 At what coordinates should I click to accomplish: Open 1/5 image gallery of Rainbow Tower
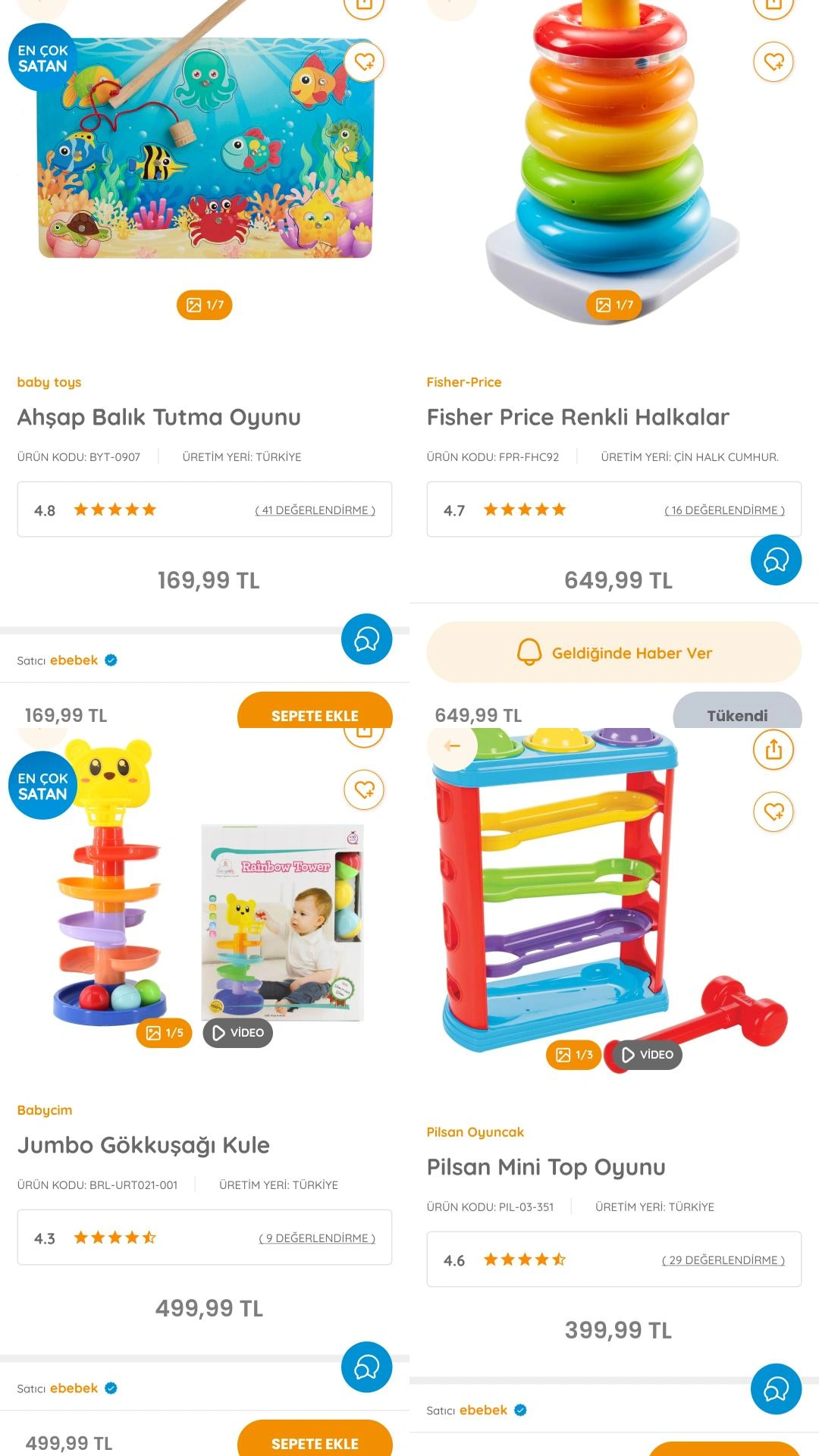[165, 1033]
